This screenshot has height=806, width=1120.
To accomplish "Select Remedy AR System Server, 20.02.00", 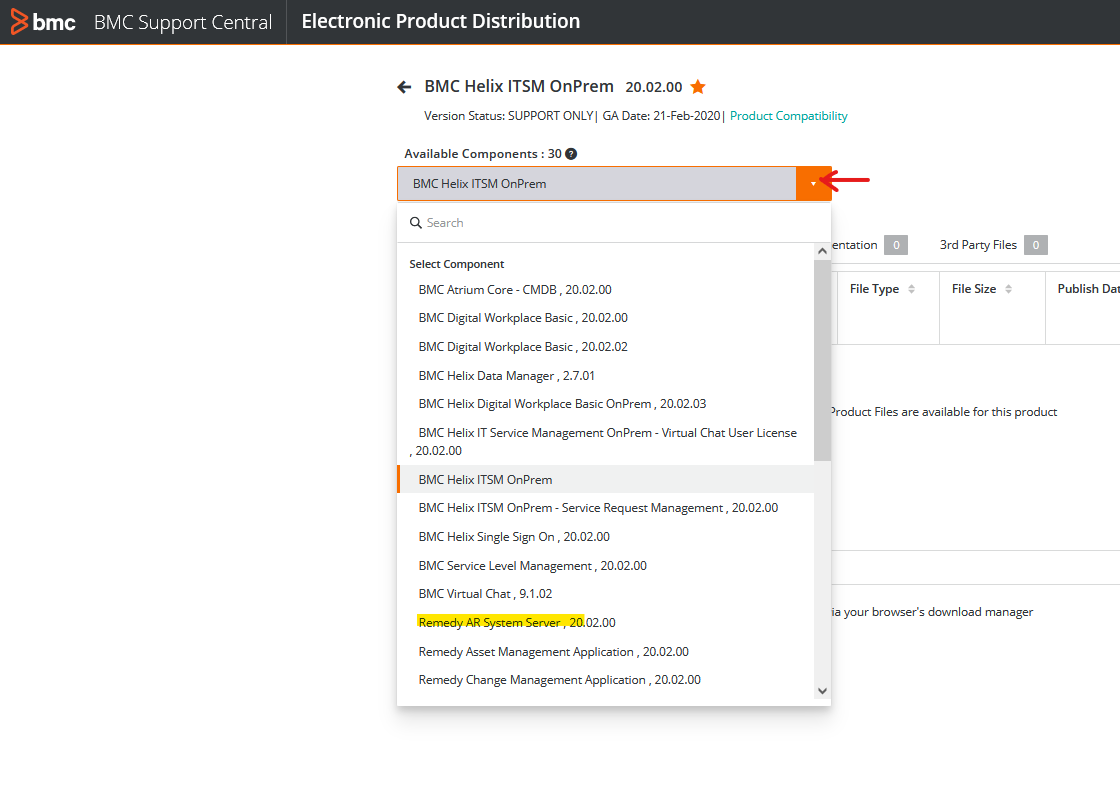I will (516, 622).
